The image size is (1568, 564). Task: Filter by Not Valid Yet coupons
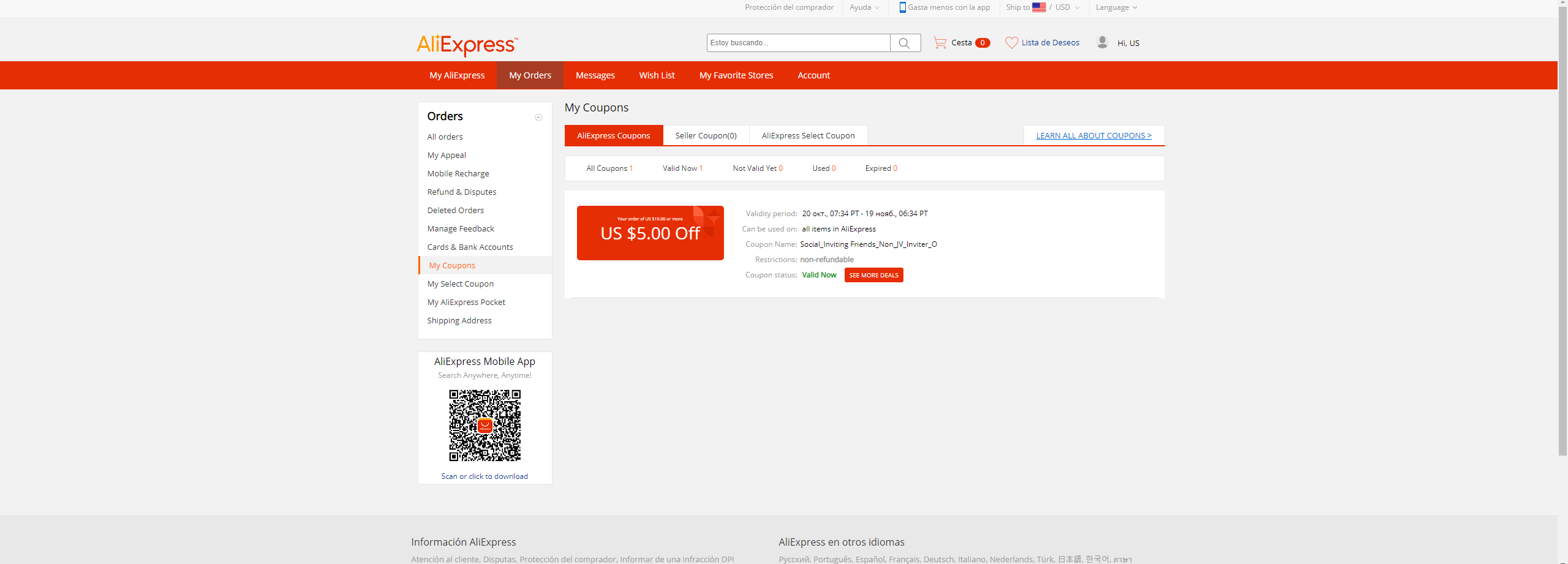tap(758, 168)
